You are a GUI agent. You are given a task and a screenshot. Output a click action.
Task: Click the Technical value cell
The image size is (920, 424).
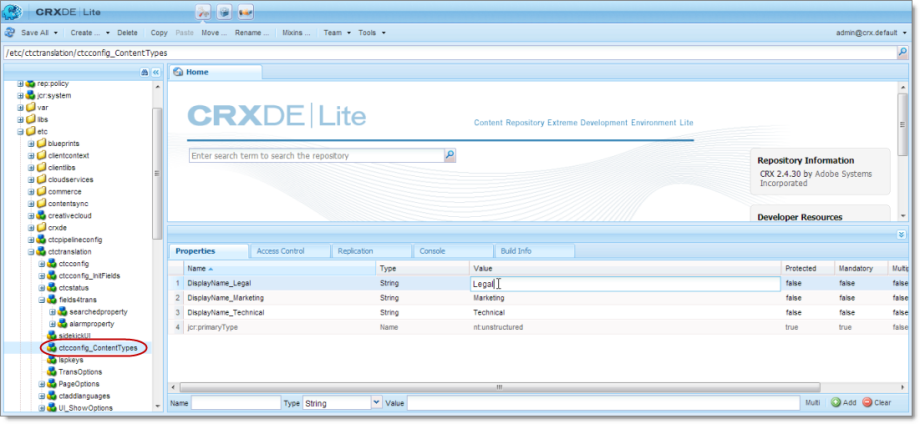(x=625, y=313)
